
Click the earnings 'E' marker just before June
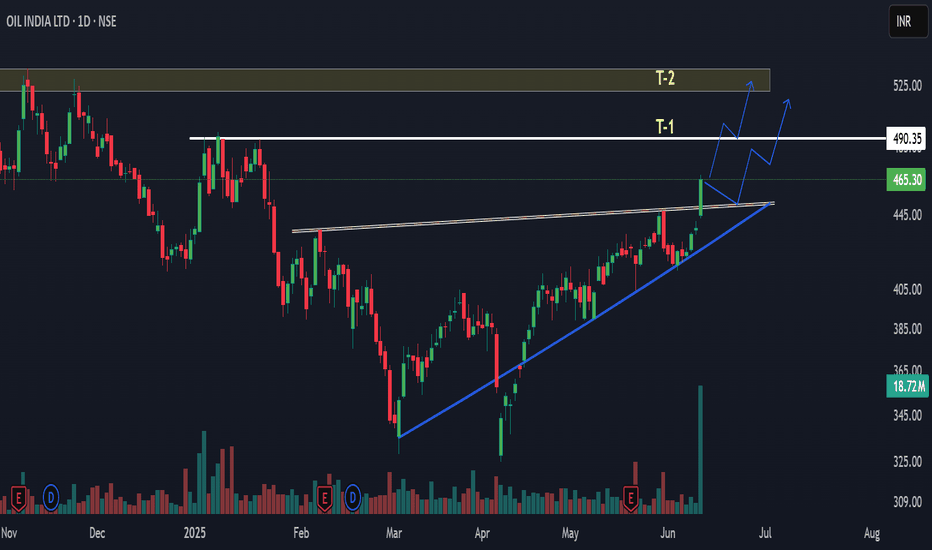(631, 498)
